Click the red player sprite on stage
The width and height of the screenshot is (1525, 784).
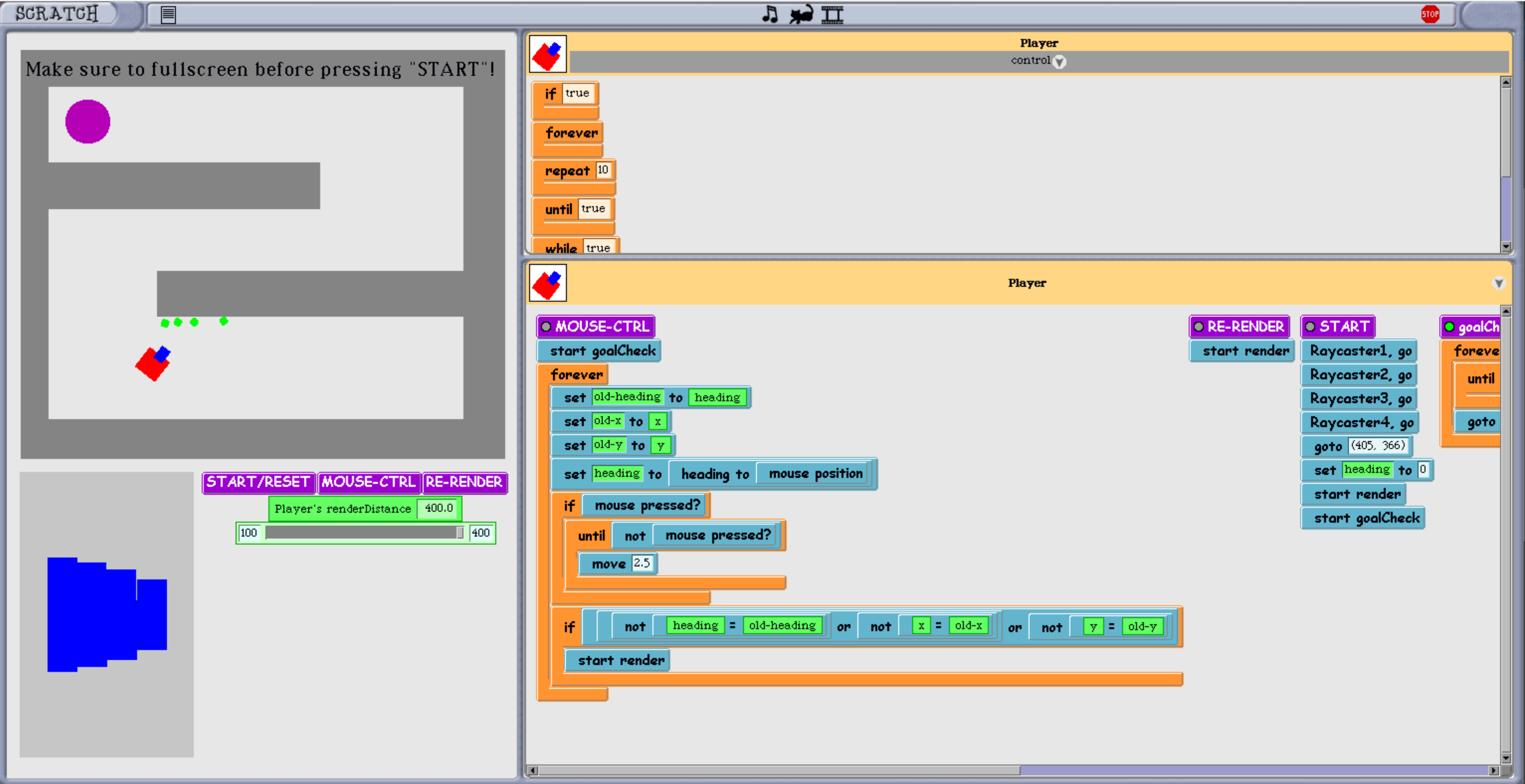coord(153,364)
